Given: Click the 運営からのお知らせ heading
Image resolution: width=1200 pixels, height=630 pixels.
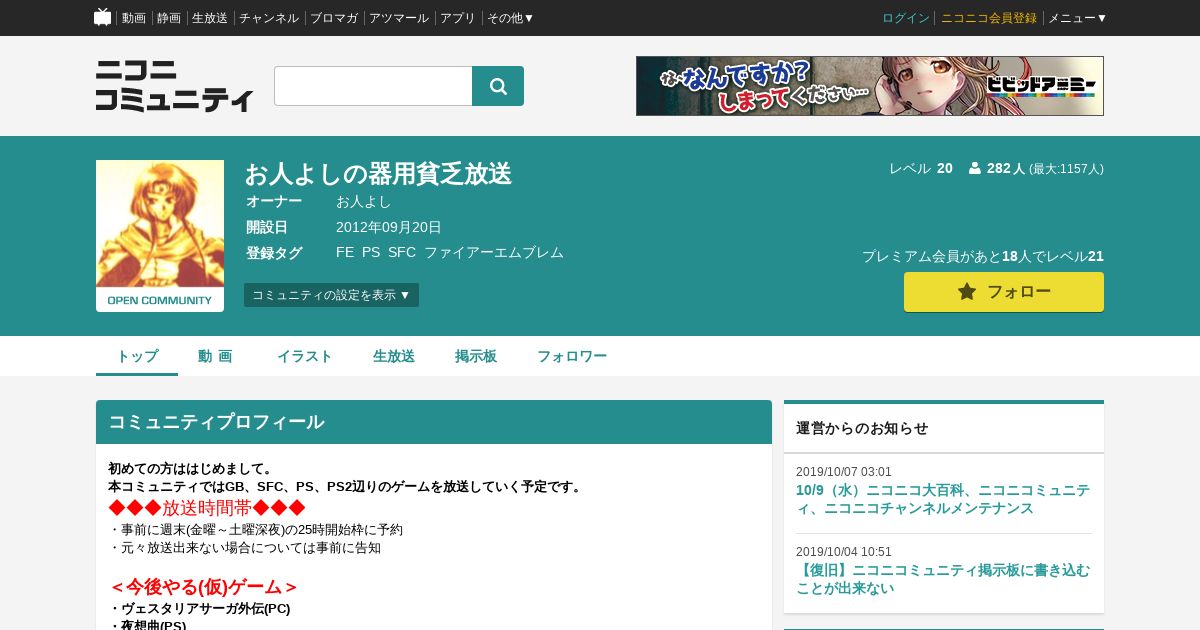Looking at the screenshot, I should click(862, 428).
